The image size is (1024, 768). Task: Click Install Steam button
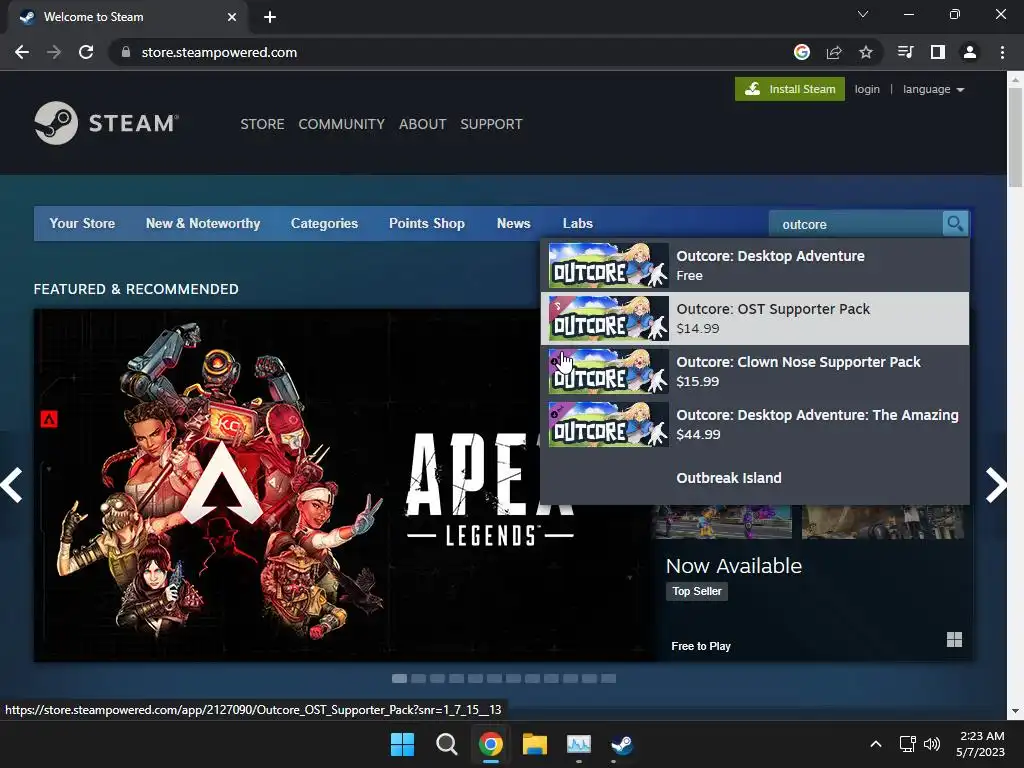pyautogui.click(x=790, y=89)
